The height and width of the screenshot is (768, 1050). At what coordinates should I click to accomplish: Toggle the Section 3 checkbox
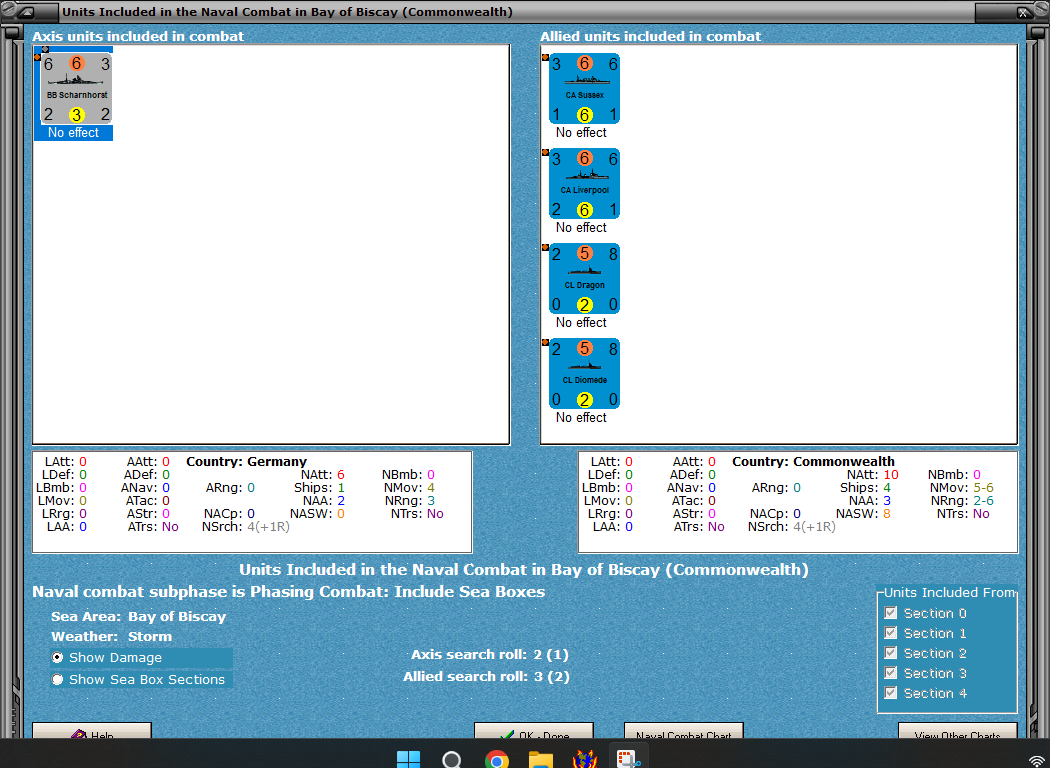coord(891,673)
